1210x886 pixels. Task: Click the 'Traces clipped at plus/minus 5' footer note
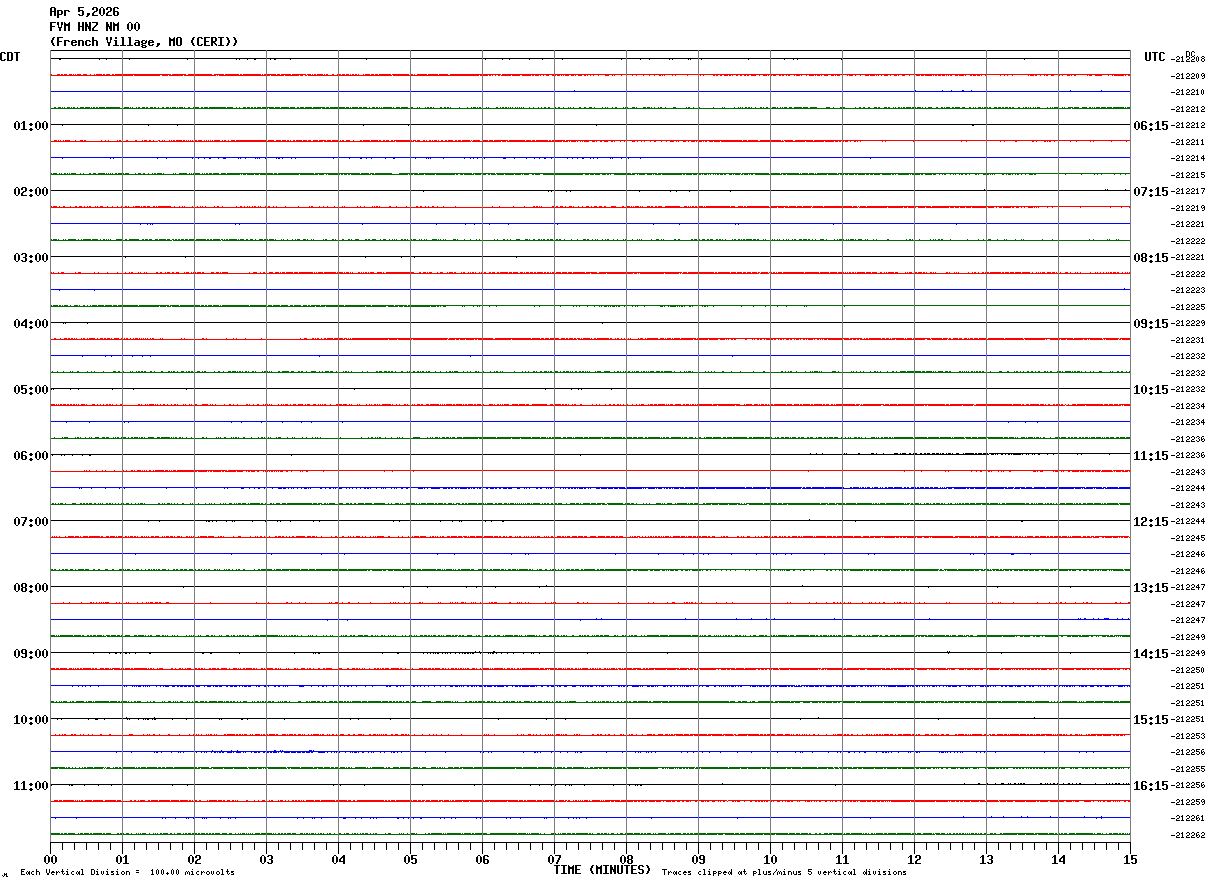coord(784,873)
